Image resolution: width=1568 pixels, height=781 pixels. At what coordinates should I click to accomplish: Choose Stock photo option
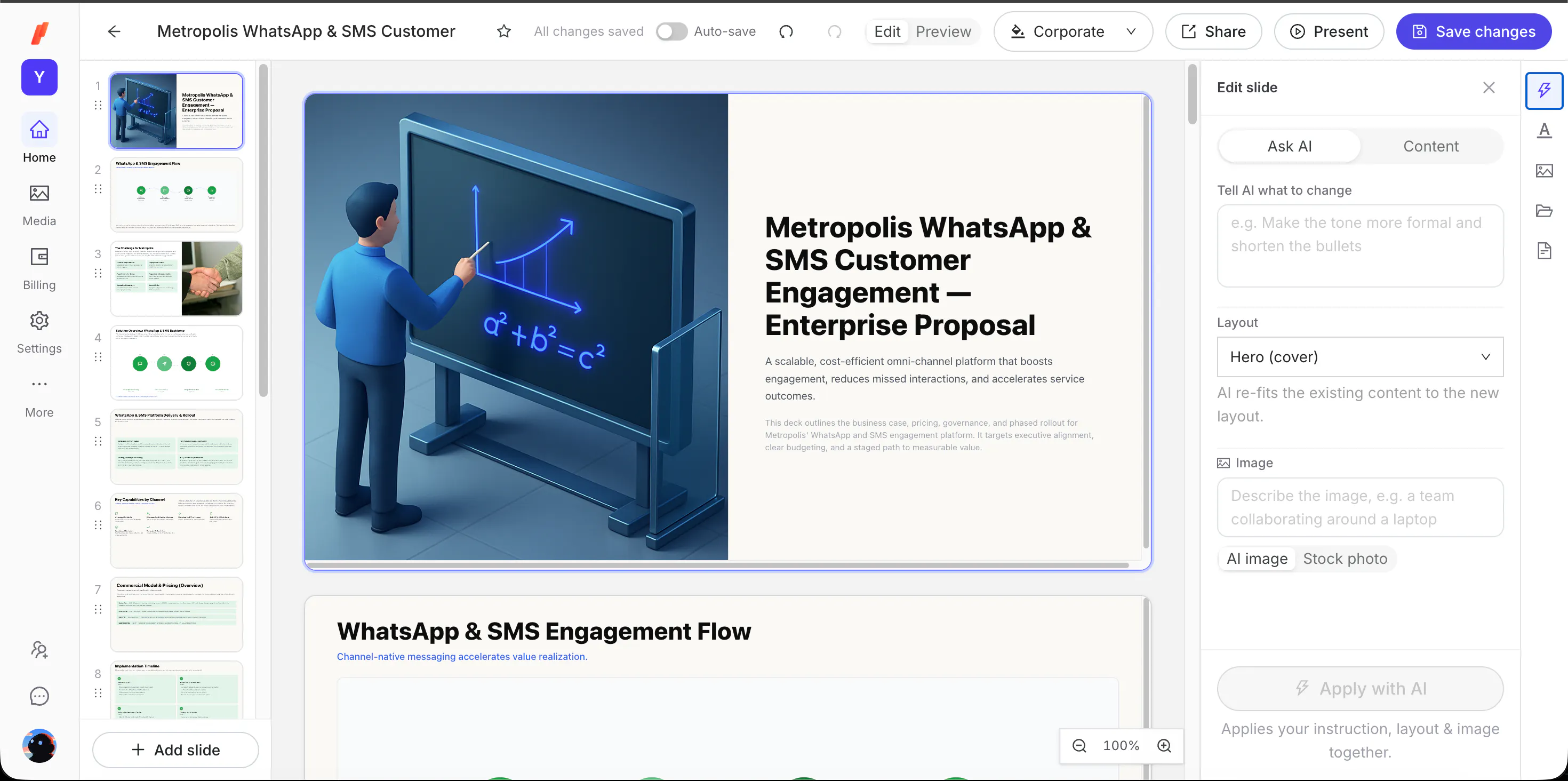(x=1345, y=558)
